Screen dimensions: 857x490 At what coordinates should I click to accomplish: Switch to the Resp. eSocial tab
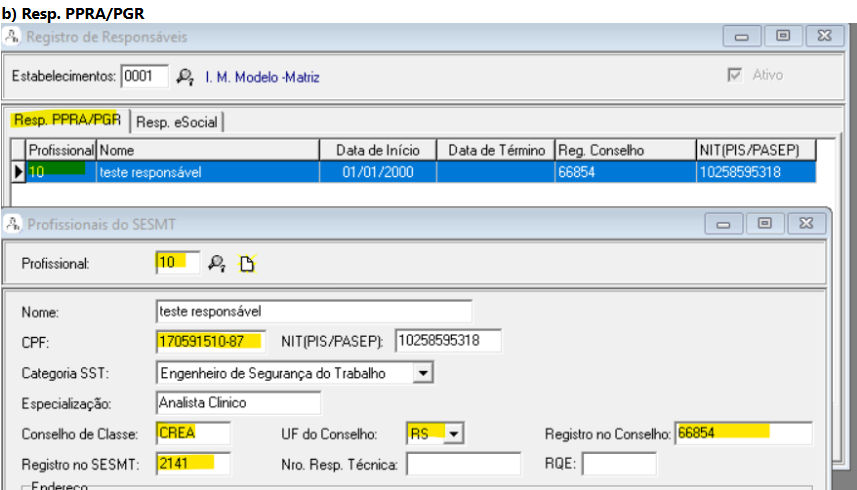point(178,121)
